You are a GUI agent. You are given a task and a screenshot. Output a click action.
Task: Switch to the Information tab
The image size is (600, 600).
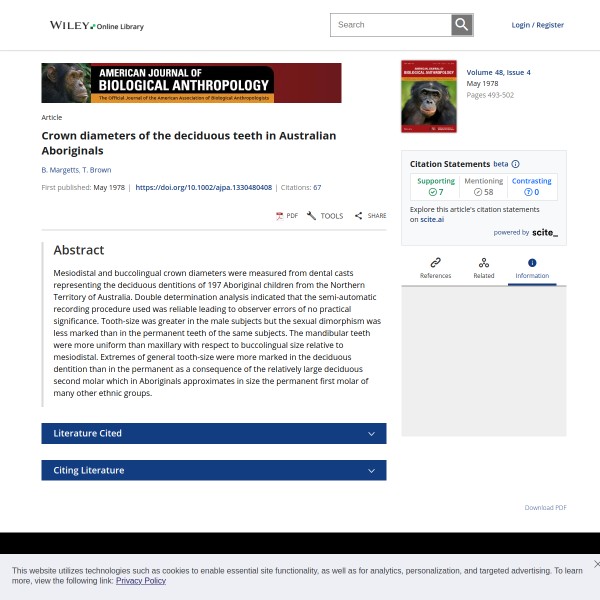point(532,268)
